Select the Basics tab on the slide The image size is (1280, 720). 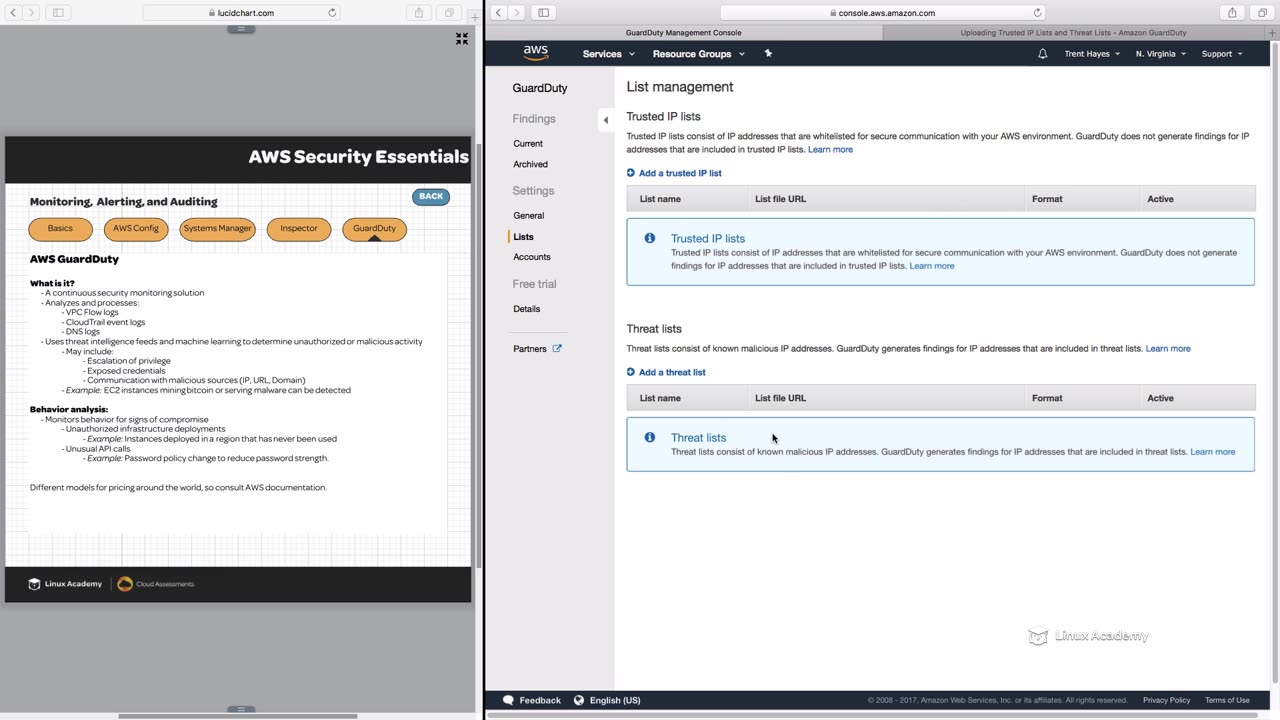60,229
